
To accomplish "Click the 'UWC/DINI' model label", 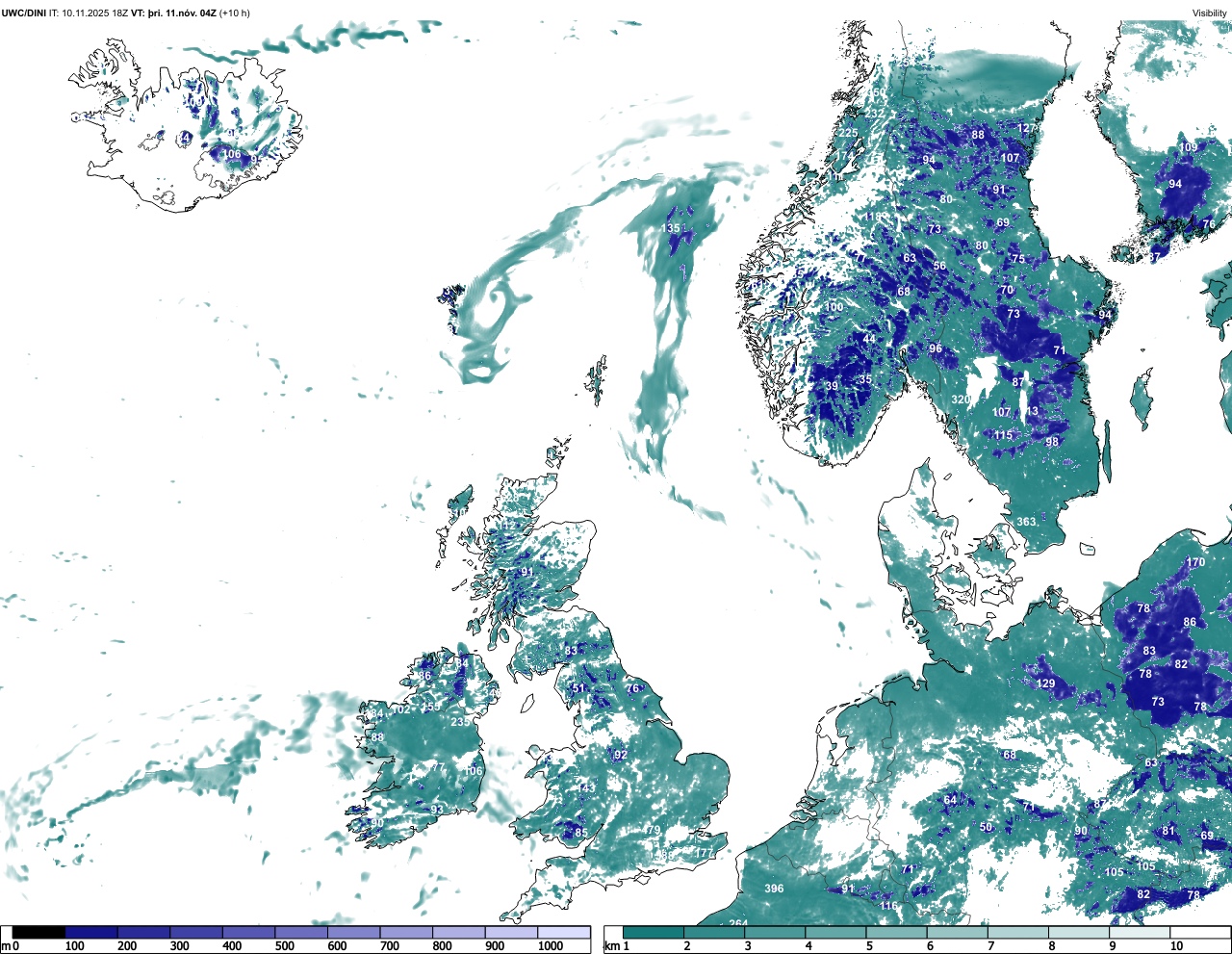I will pyautogui.click(x=23, y=13).
